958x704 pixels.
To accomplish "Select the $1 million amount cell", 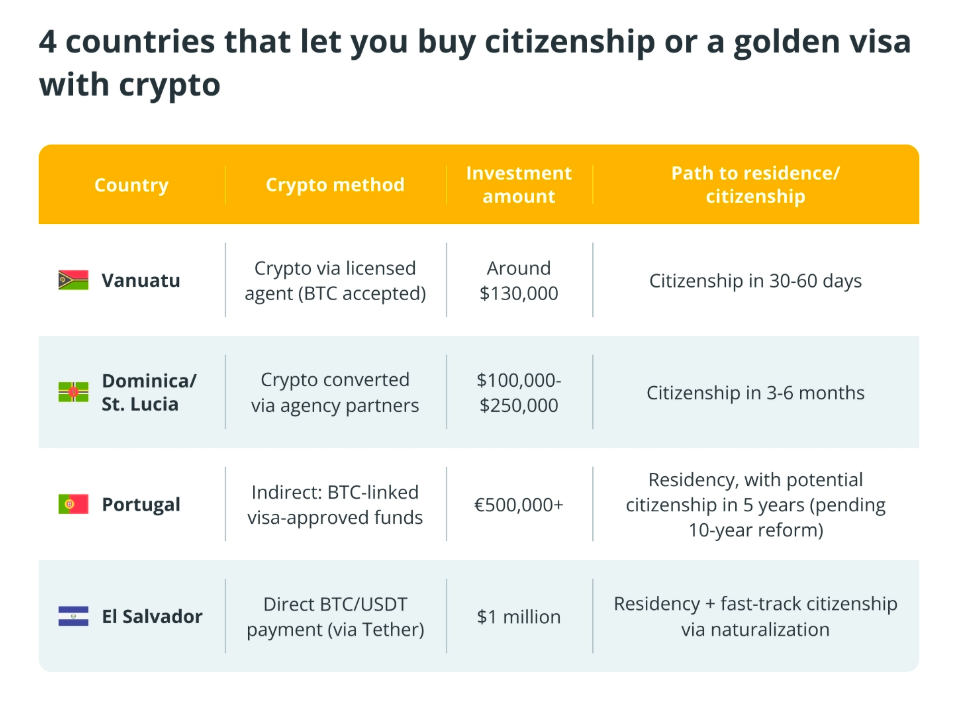I will pyautogui.click(x=519, y=617).
